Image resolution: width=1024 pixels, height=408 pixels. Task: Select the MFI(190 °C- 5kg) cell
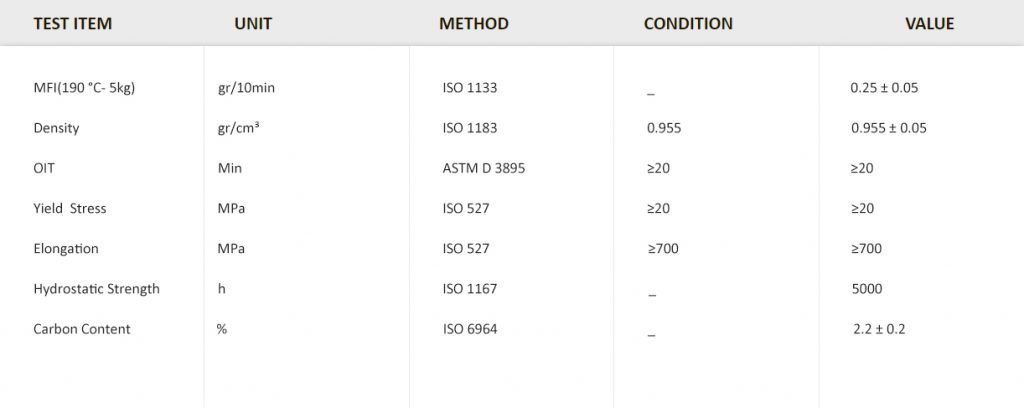point(84,88)
